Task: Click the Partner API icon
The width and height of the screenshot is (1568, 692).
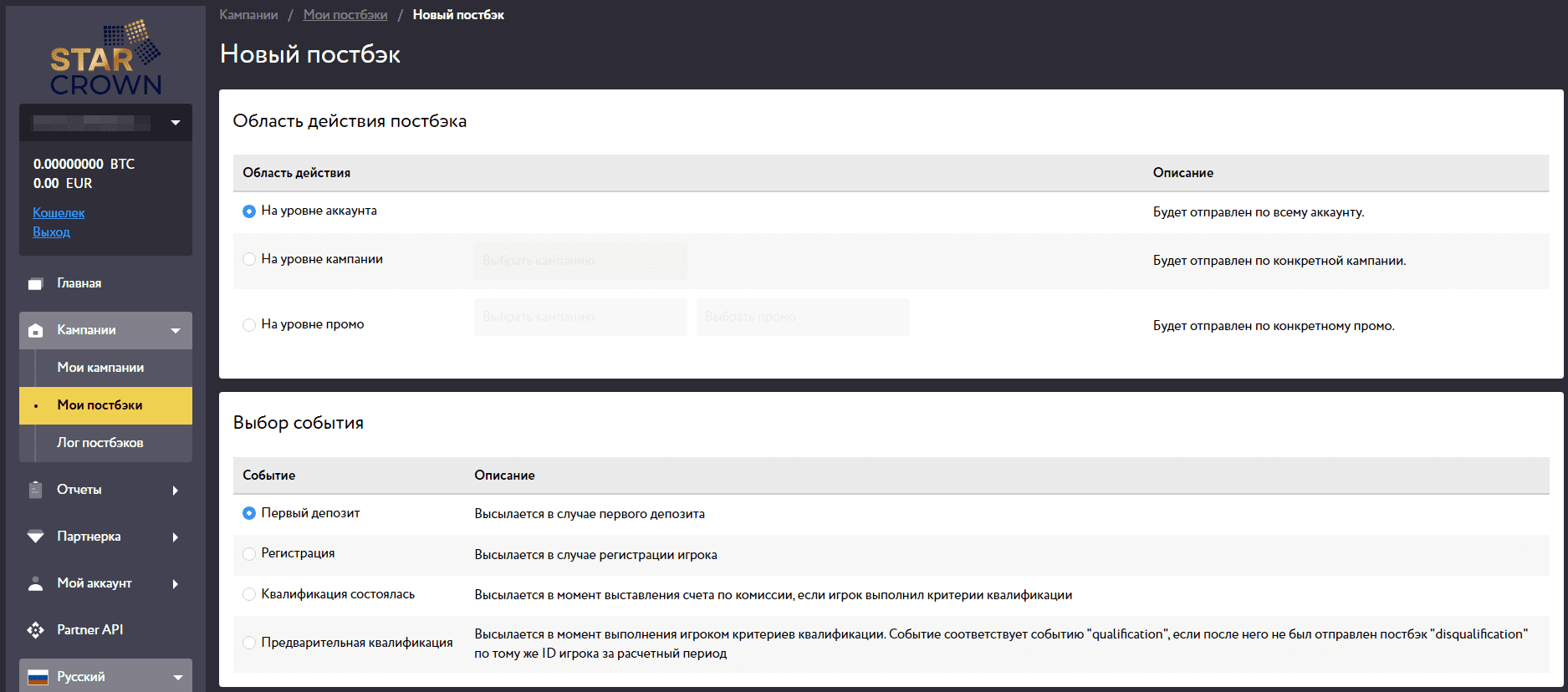Action: pyautogui.click(x=35, y=630)
